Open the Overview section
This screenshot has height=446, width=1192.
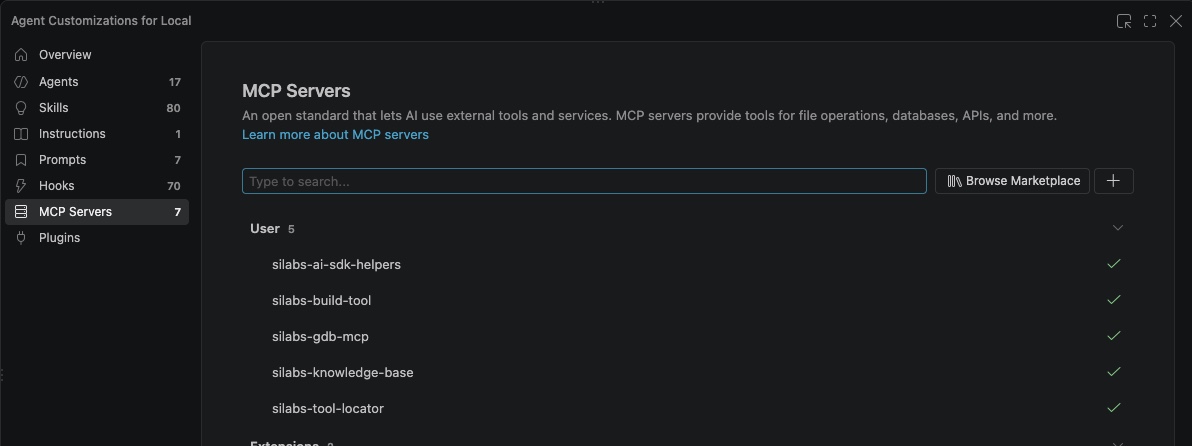[x=97, y=55]
